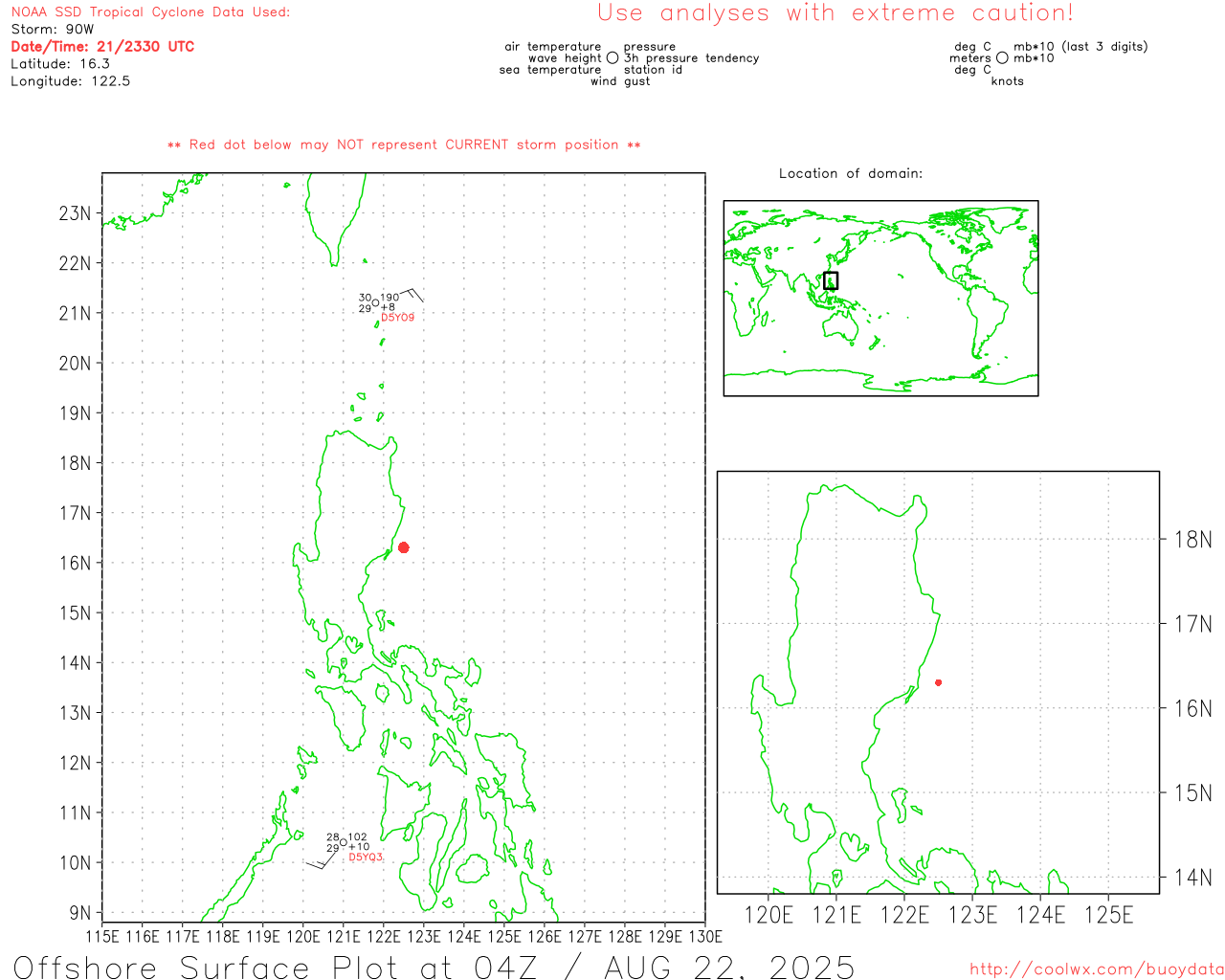
Task: Click the wind gust legend label
Action: pos(620,81)
